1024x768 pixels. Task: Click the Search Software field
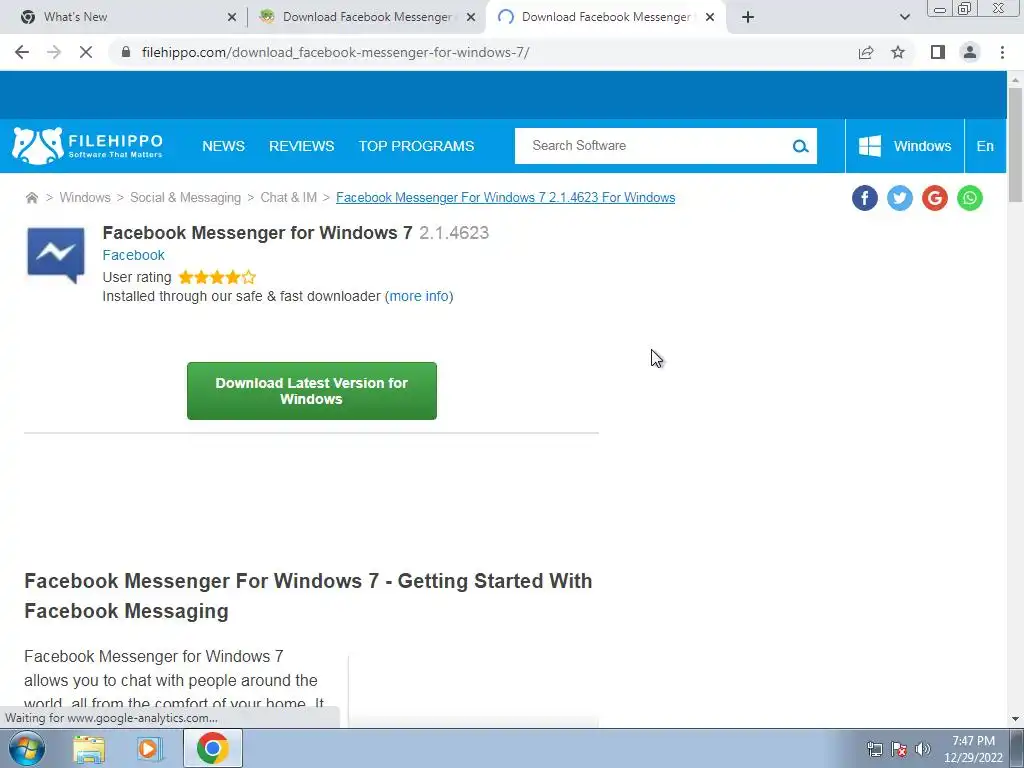pos(651,146)
